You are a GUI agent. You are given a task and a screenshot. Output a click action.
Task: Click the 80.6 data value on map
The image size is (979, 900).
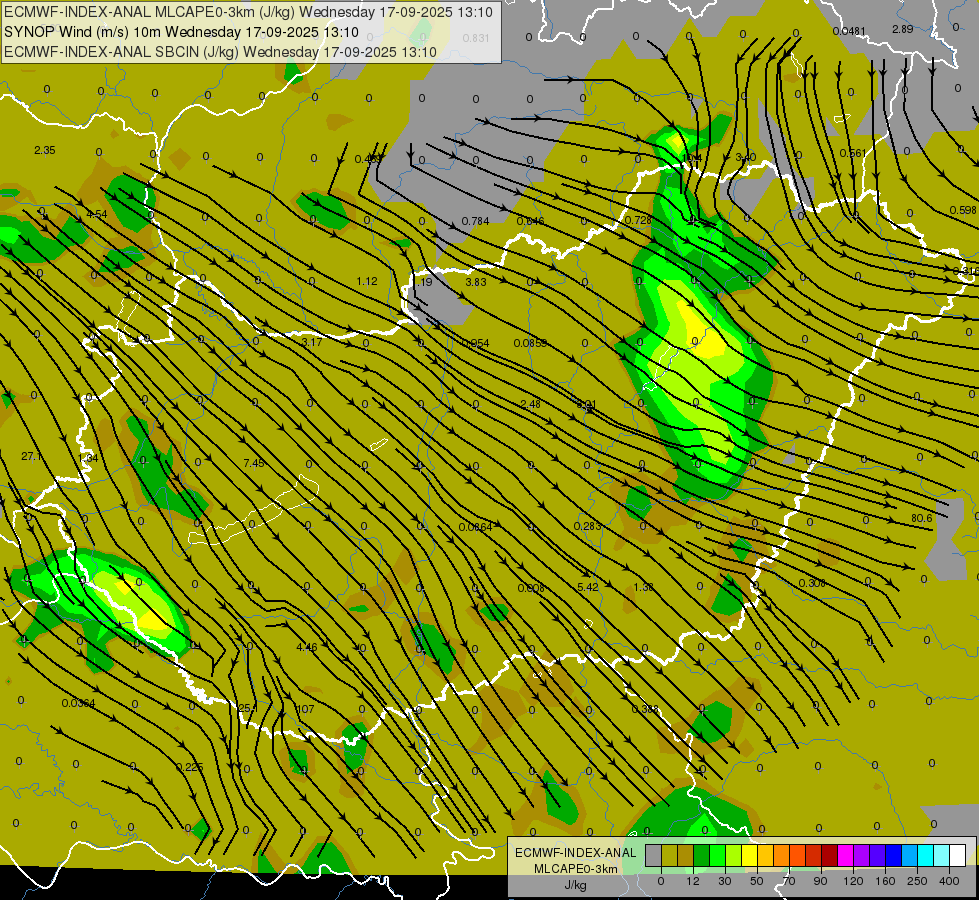921,518
